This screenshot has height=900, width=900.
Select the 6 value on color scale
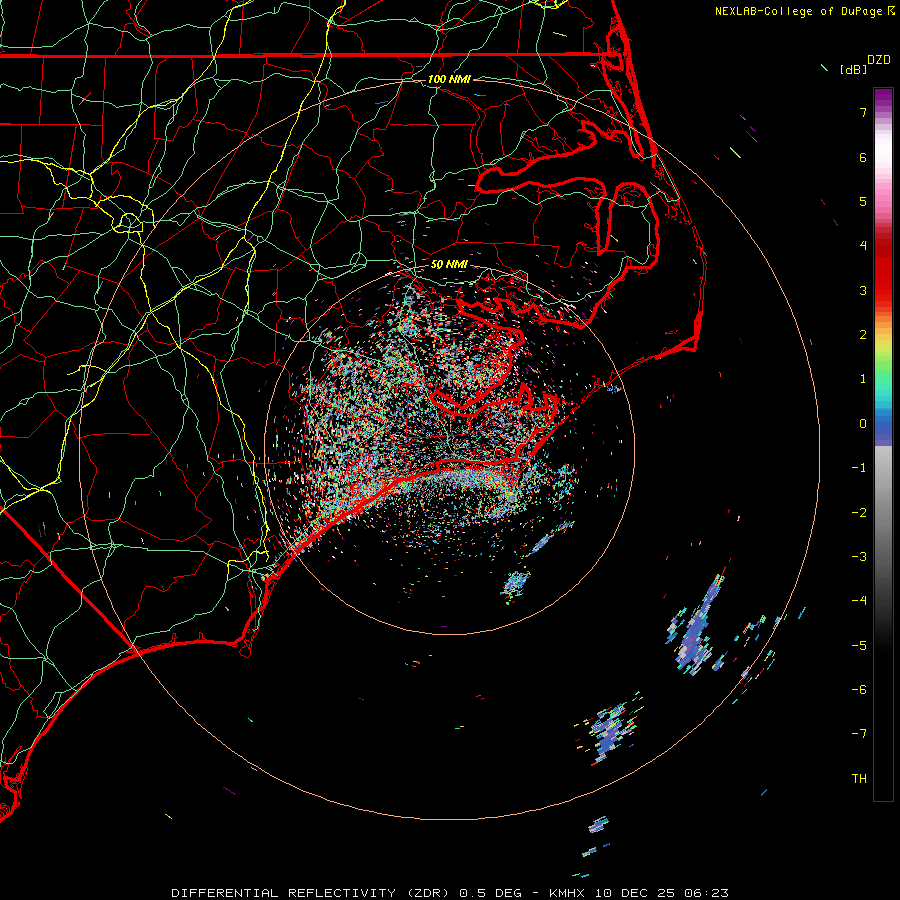click(863, 157)
